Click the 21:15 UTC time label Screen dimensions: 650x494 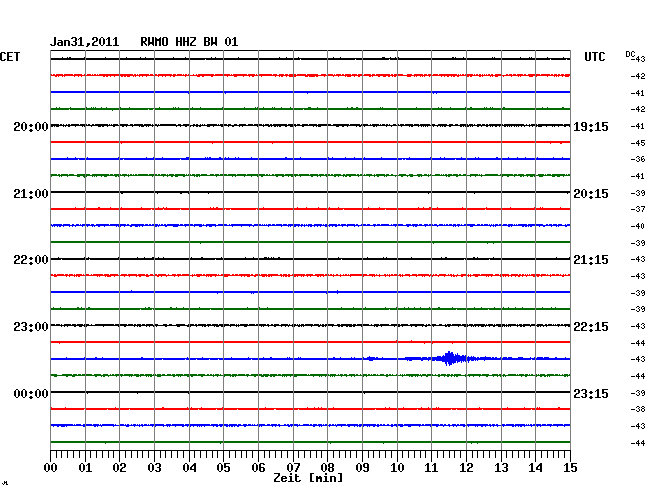(591, 260)
